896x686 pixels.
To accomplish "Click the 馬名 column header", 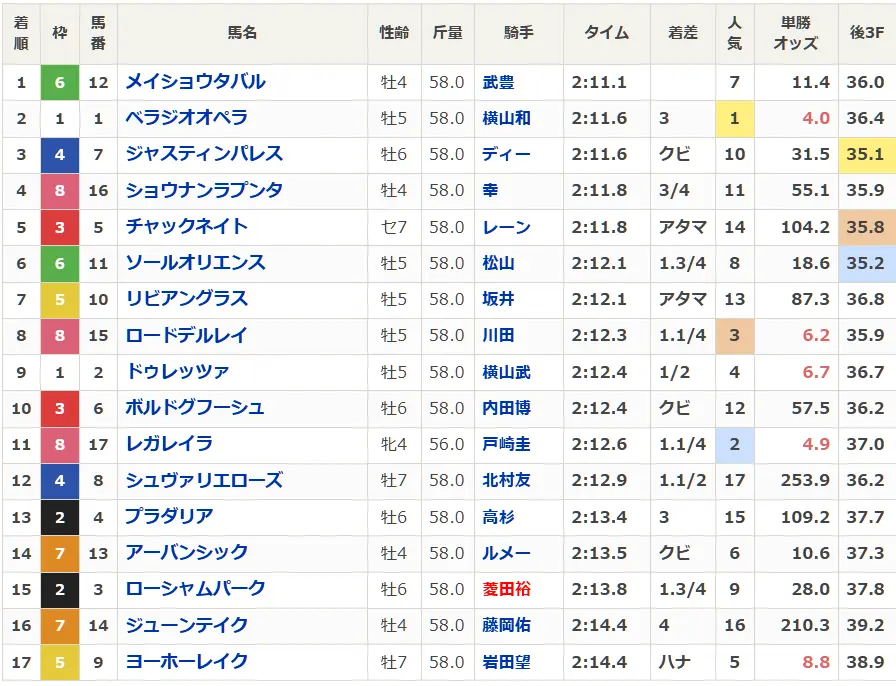I will click(242, 33).
